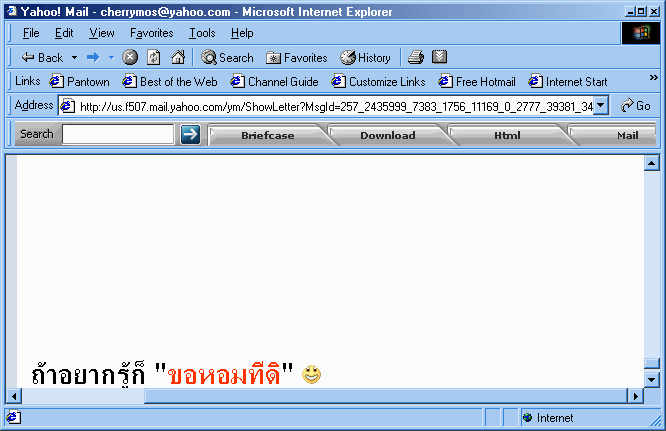This screenshot has width=666, height=431.
Task: Open the Favorites pane from toolbar
Action: pyautogui.click(x=296, y=58)
